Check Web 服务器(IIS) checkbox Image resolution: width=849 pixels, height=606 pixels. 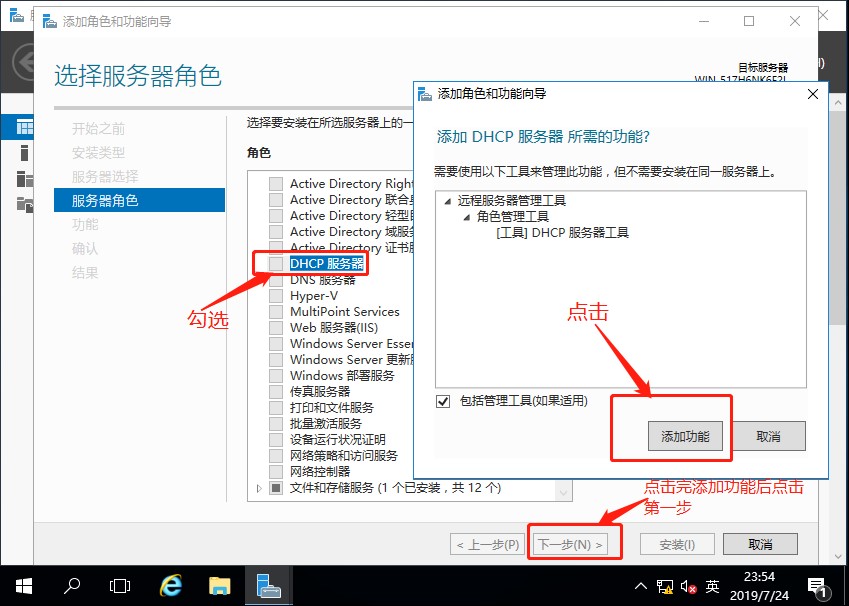click(276, 328)
